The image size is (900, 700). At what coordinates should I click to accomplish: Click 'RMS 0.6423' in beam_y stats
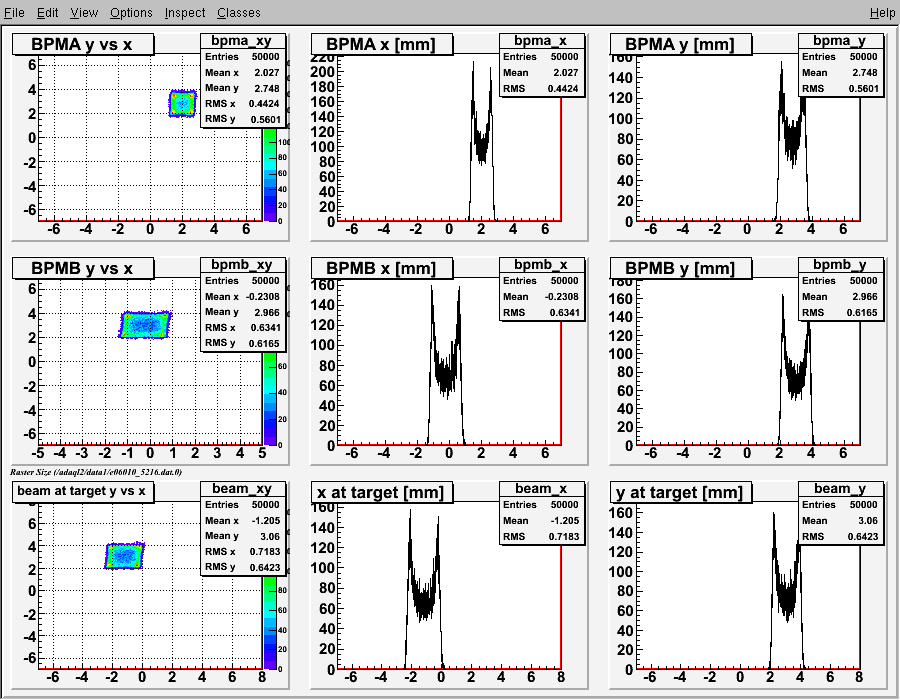click(840, 536)
